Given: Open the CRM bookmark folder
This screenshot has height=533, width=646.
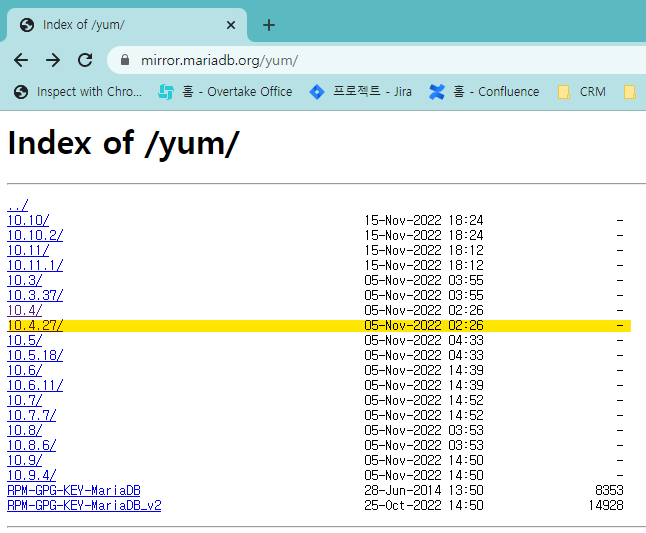Looking at the screenshot, I should coord(582,91).
